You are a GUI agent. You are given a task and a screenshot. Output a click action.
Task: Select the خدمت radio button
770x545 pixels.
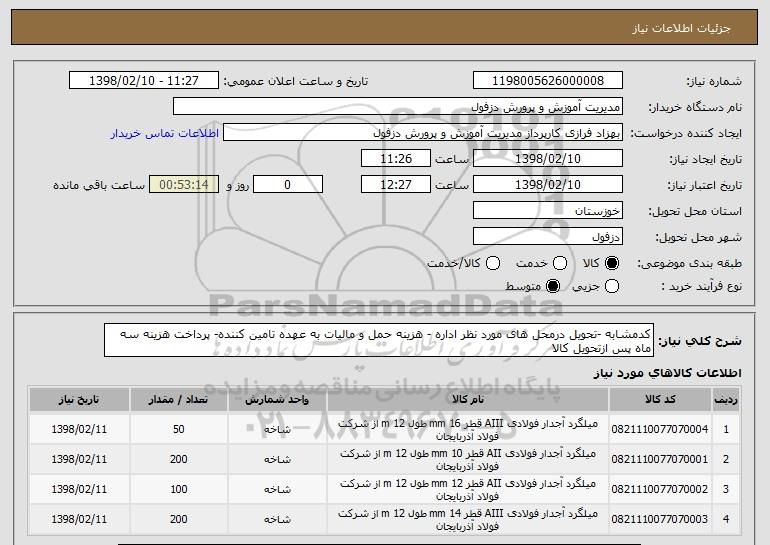560,264
